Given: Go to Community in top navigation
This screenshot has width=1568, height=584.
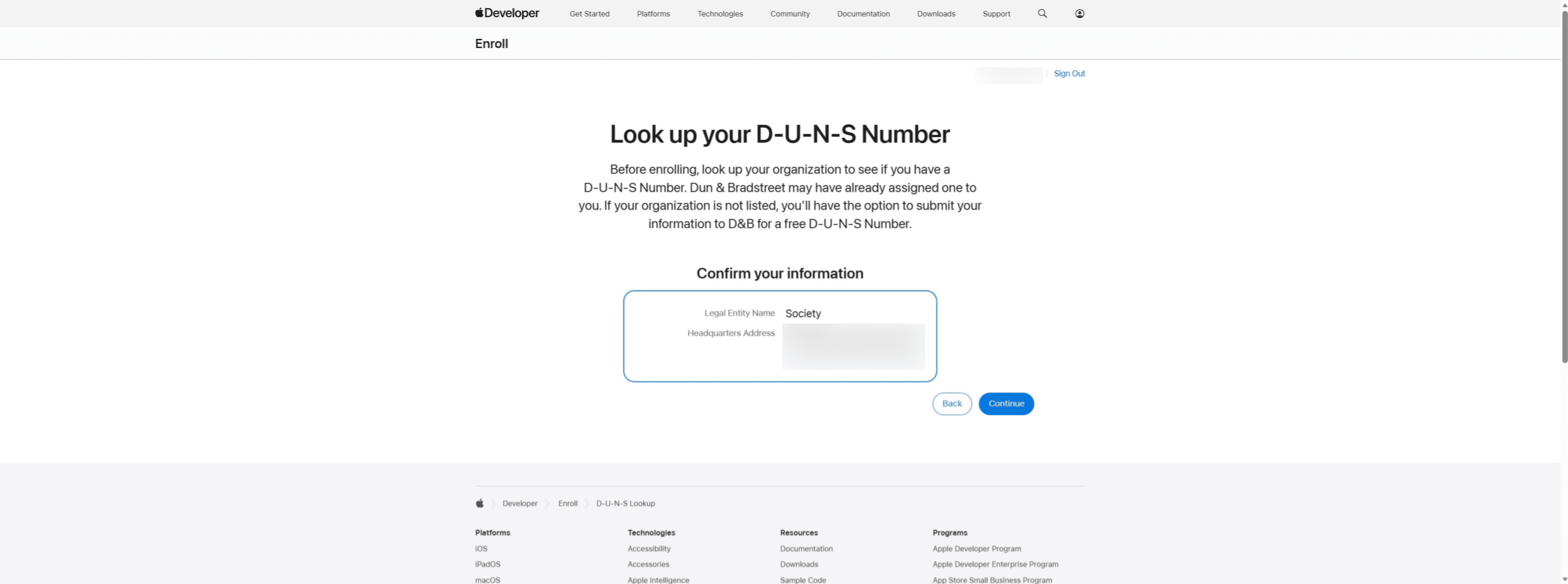Looking at the screenshot, I should (789, 13).
